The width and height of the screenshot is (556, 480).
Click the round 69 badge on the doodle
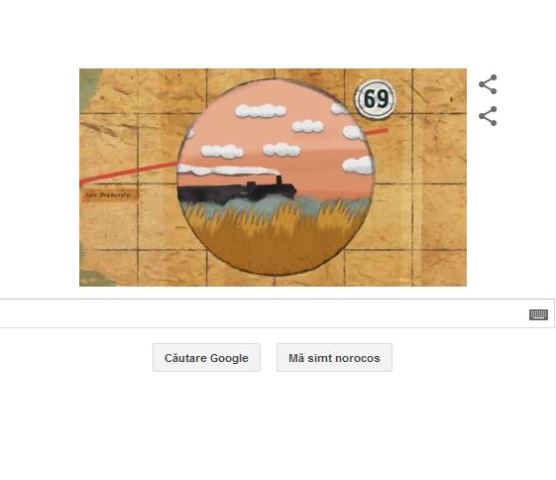click(x=374, y=99)
